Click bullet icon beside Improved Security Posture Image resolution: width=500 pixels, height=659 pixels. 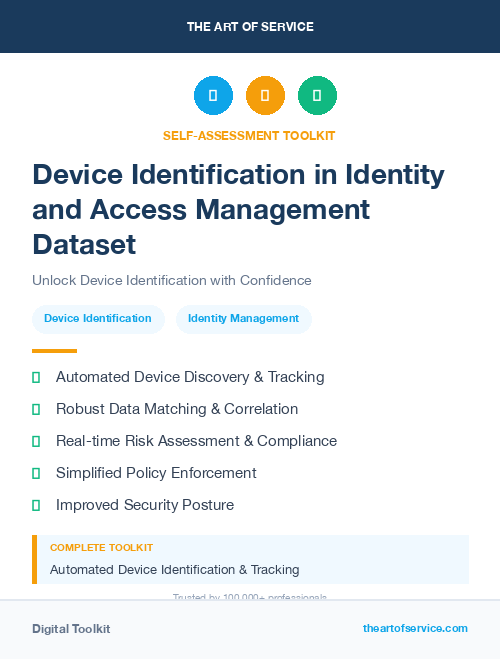[36, 505]
